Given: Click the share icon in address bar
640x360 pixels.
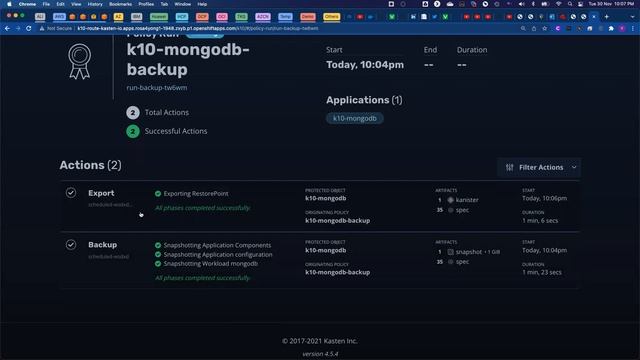Looking at the screenshot, I should click(534, 29).
